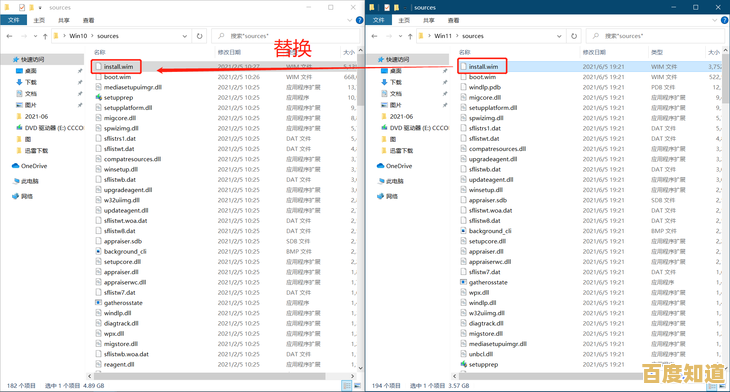Sort by 修改日期 column in Win10 window
Screen dimensions: 730x392
229,52
